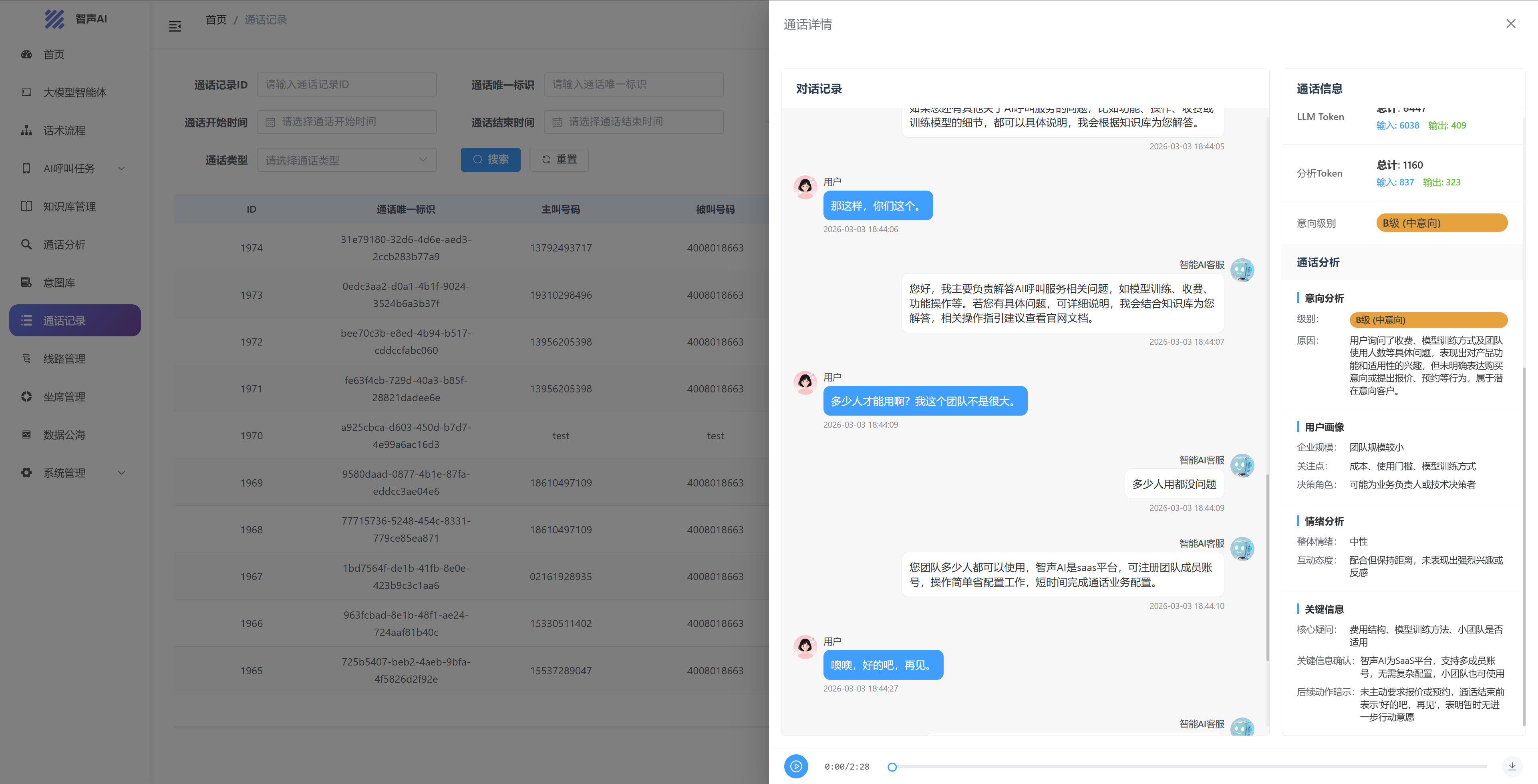The width and height of the screenshot is (1538, 784).
Task: Open 知识库管理 in sidebar
Action: tap(69, 207)
